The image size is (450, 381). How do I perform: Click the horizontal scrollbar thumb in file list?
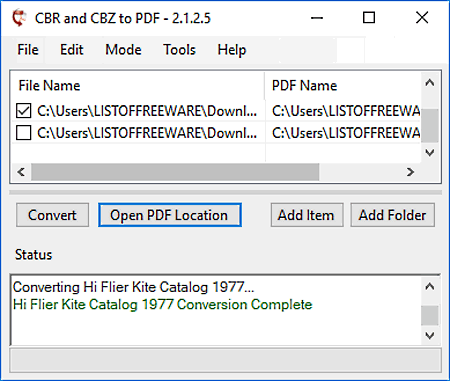175,172
